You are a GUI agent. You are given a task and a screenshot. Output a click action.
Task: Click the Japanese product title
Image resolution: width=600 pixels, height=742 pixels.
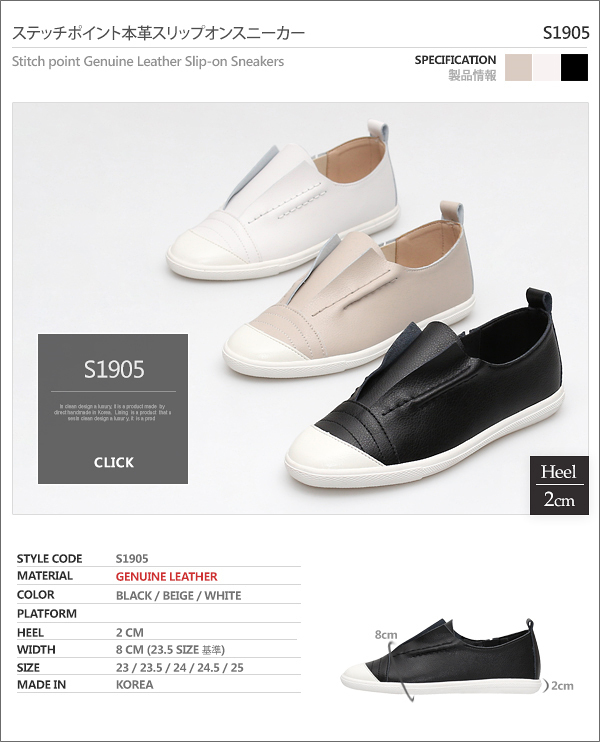pyautogui.click(x=159, y=33)
